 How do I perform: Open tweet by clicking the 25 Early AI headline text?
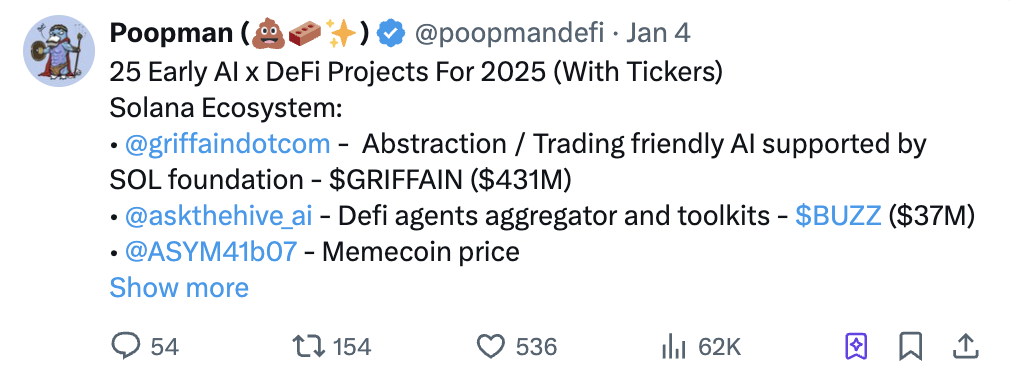416,71
